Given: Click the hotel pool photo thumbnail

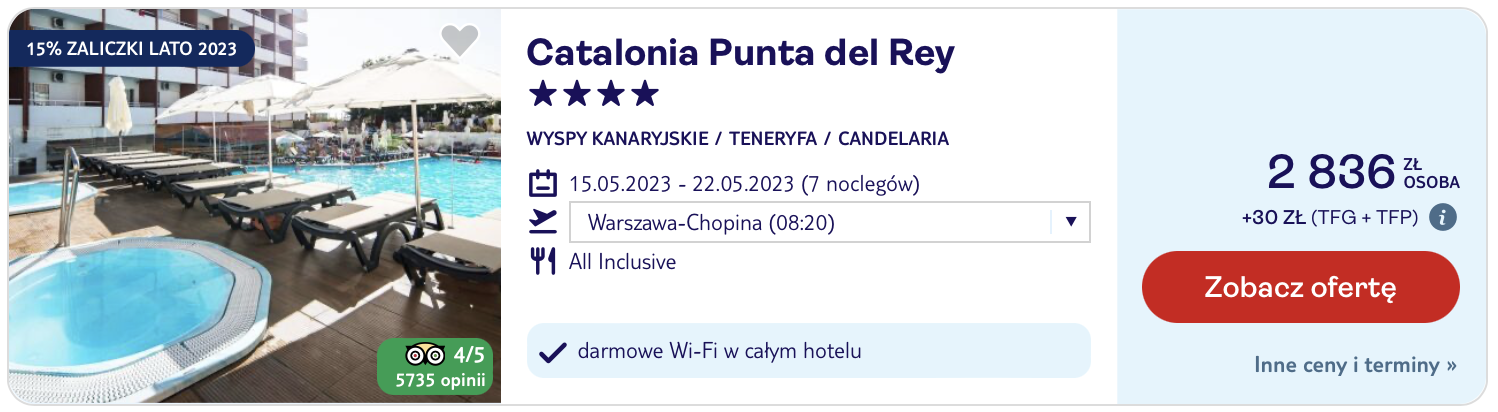Looking at the screenshot, I should coord(254,206).
